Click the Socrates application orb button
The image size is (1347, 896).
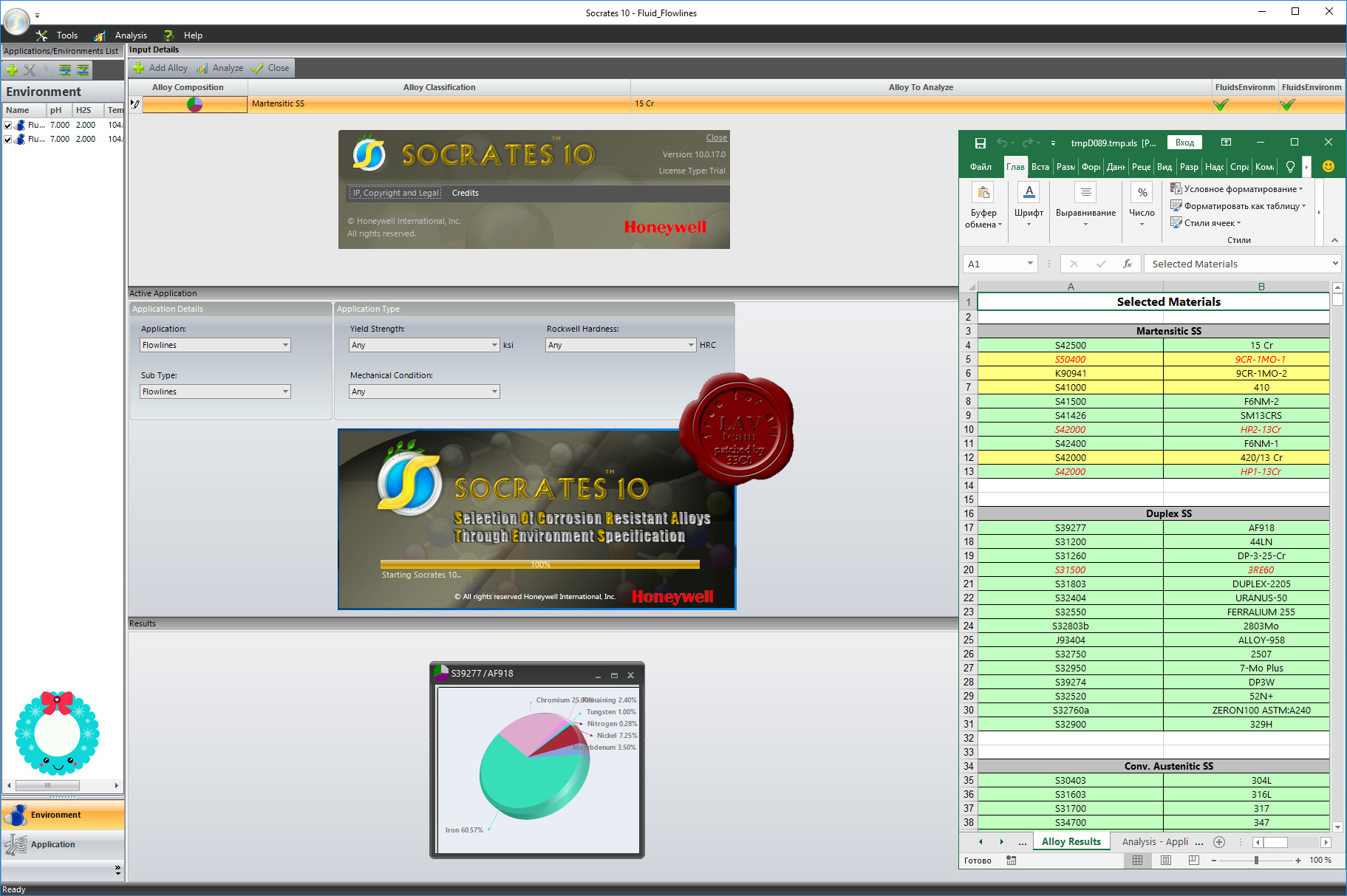click(16, 21)
